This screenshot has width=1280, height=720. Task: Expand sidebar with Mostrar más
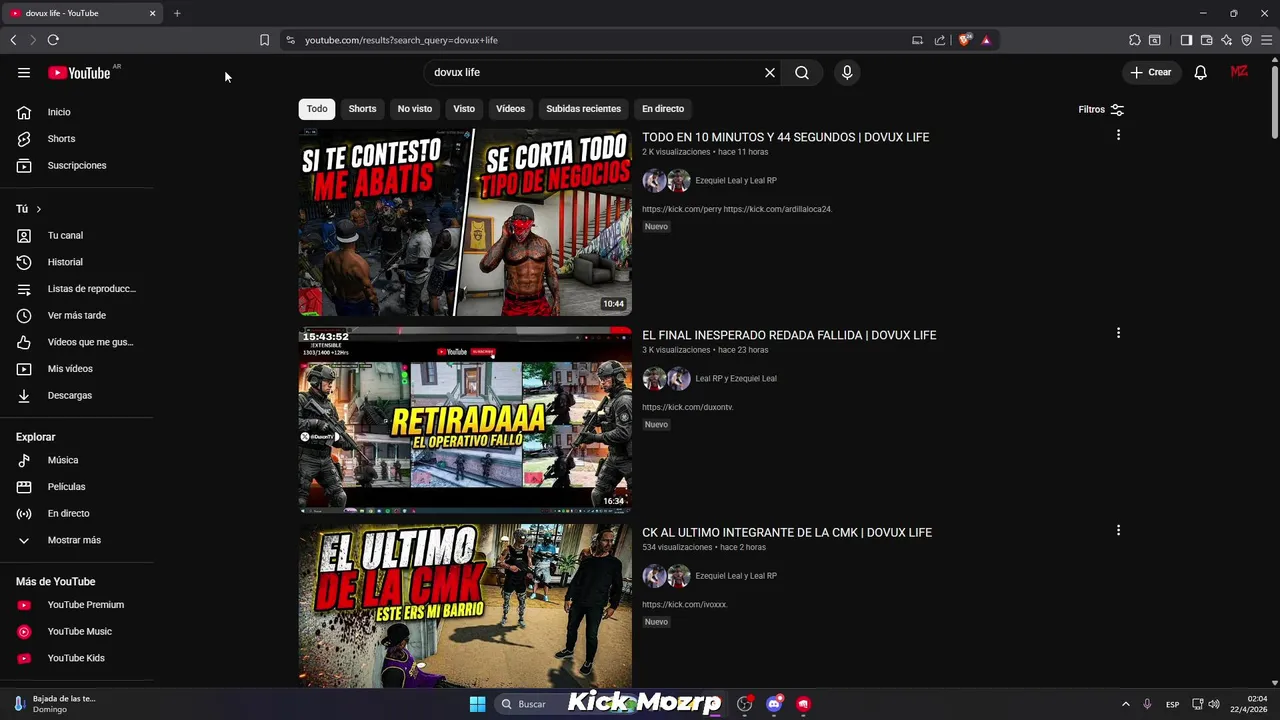pyautogui.click(x=76, y=540)
